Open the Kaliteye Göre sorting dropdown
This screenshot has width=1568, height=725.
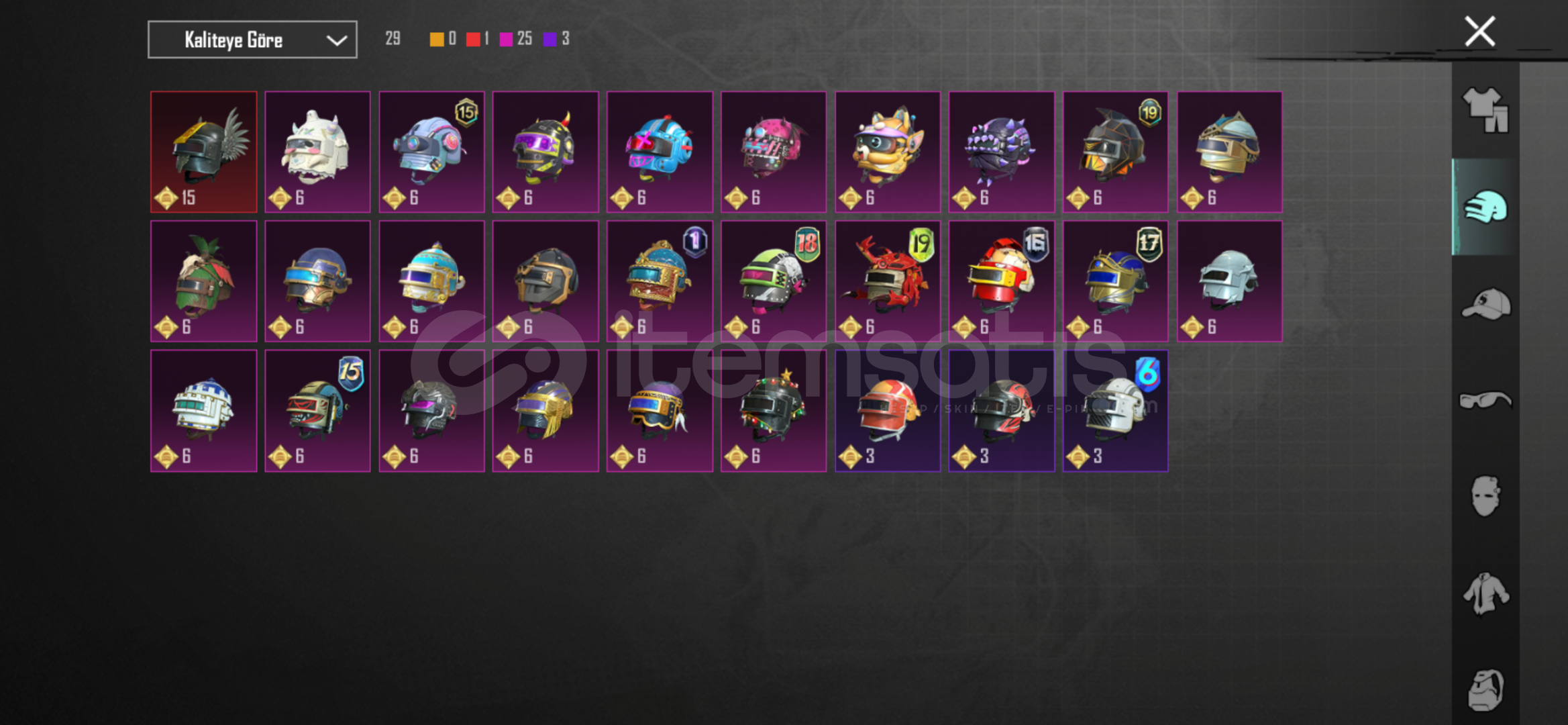coord(252,40)
